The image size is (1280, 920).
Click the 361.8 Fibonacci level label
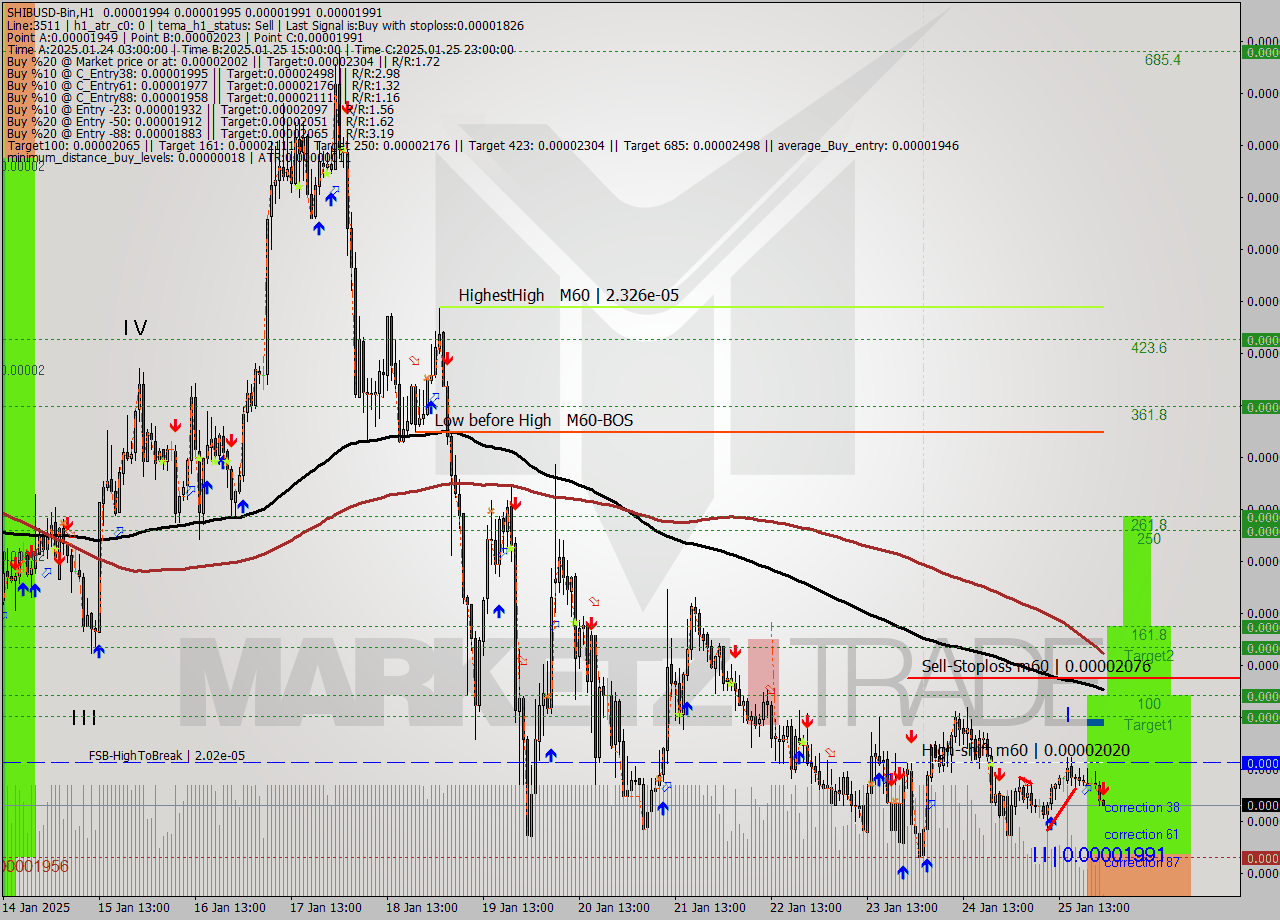point(1149,414)
